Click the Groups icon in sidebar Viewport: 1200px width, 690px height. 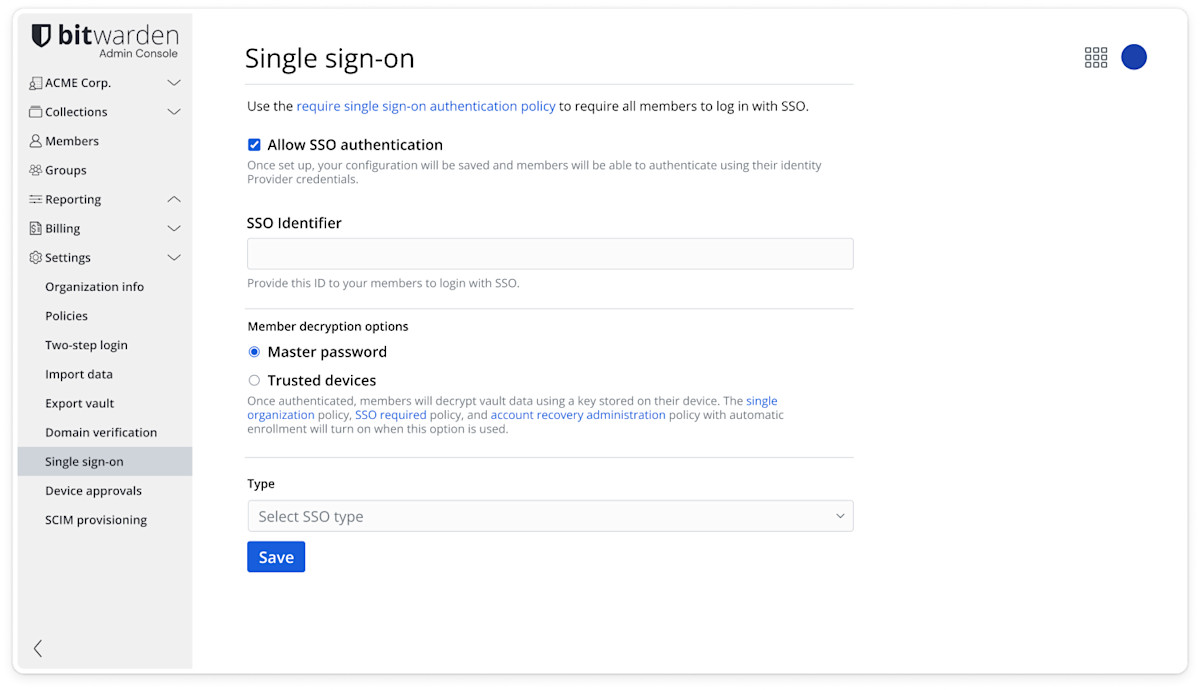[x=36, y=170]
